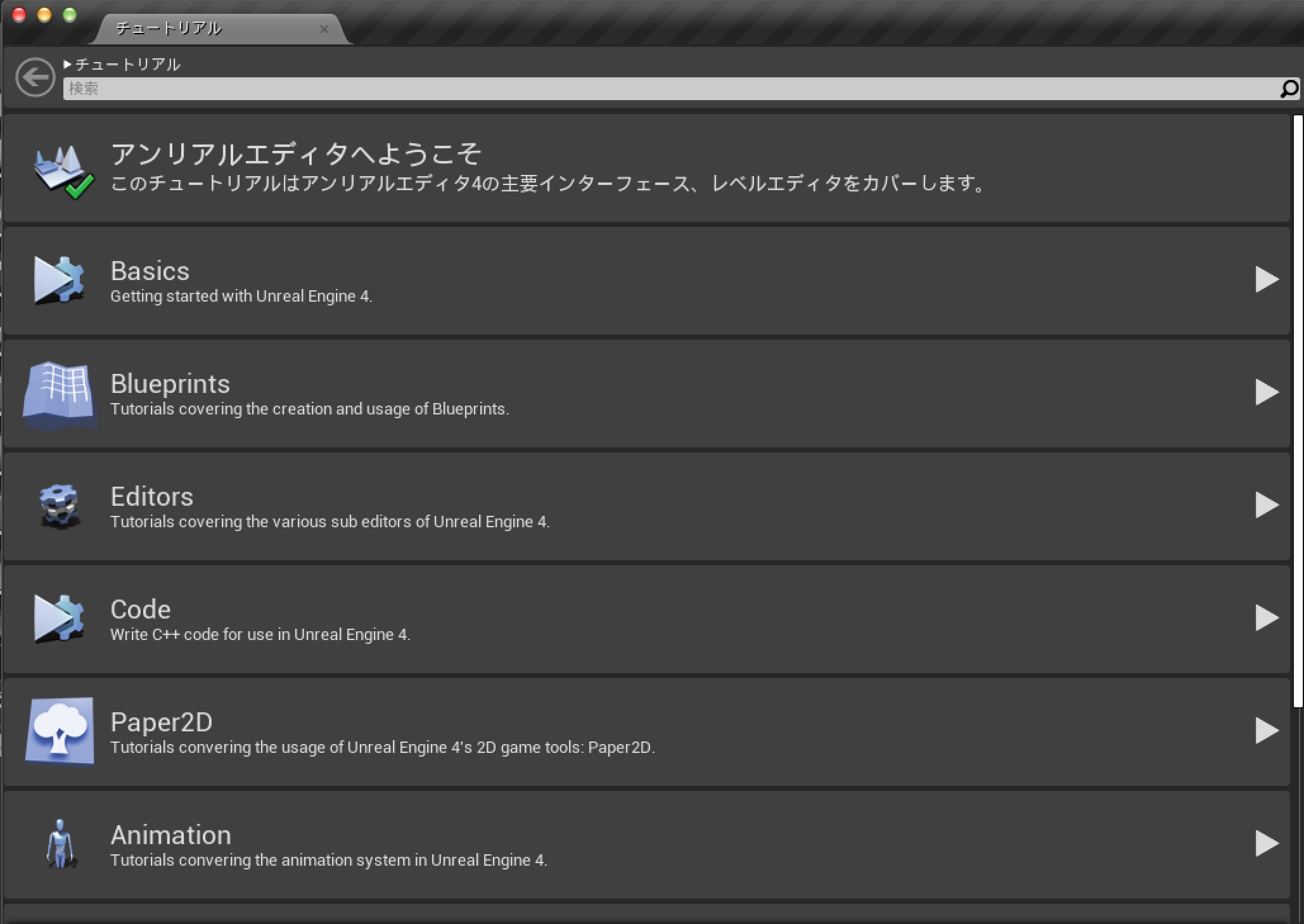Click the Blueprints grid map icon

60,395
